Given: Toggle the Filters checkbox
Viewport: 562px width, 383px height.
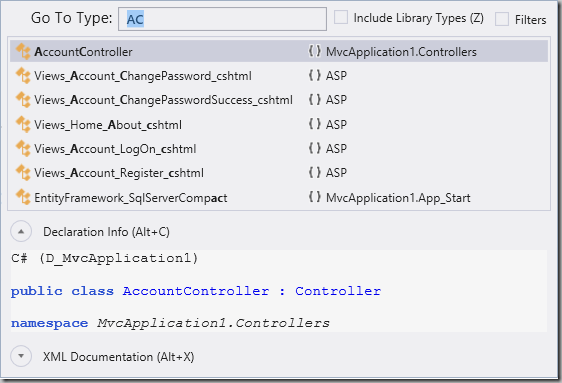Looking at the screenshot, I should [x=502, y=19].
